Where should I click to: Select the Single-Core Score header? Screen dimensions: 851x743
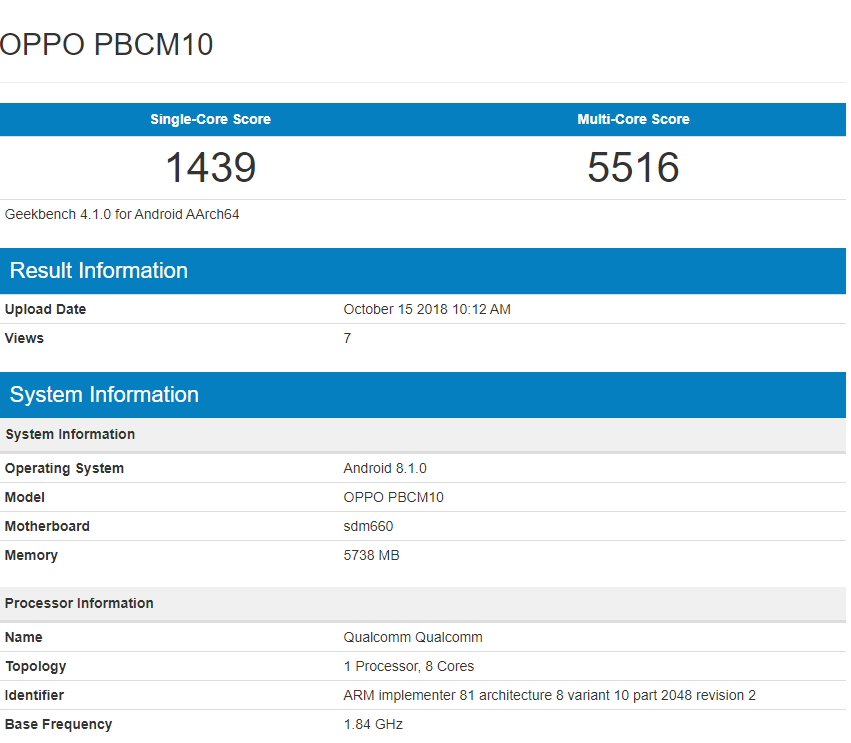tap(211, 119)
